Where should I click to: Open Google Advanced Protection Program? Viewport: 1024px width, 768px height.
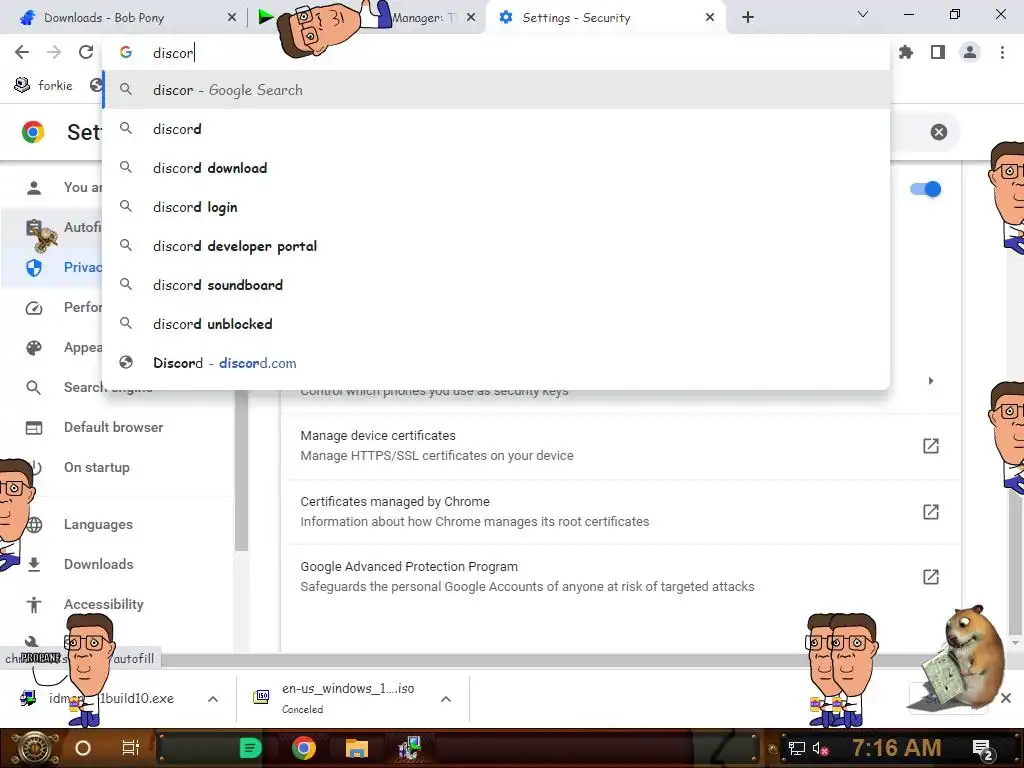point(620,577)
